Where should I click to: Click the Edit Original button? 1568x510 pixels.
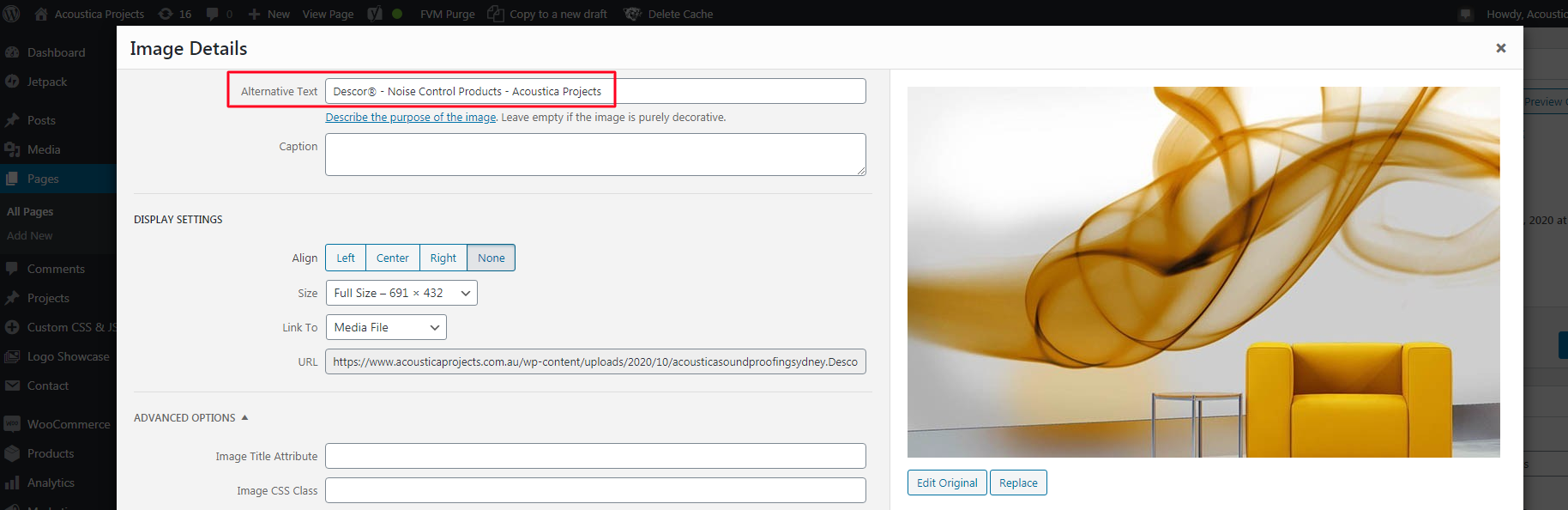[x=946, y=483]
